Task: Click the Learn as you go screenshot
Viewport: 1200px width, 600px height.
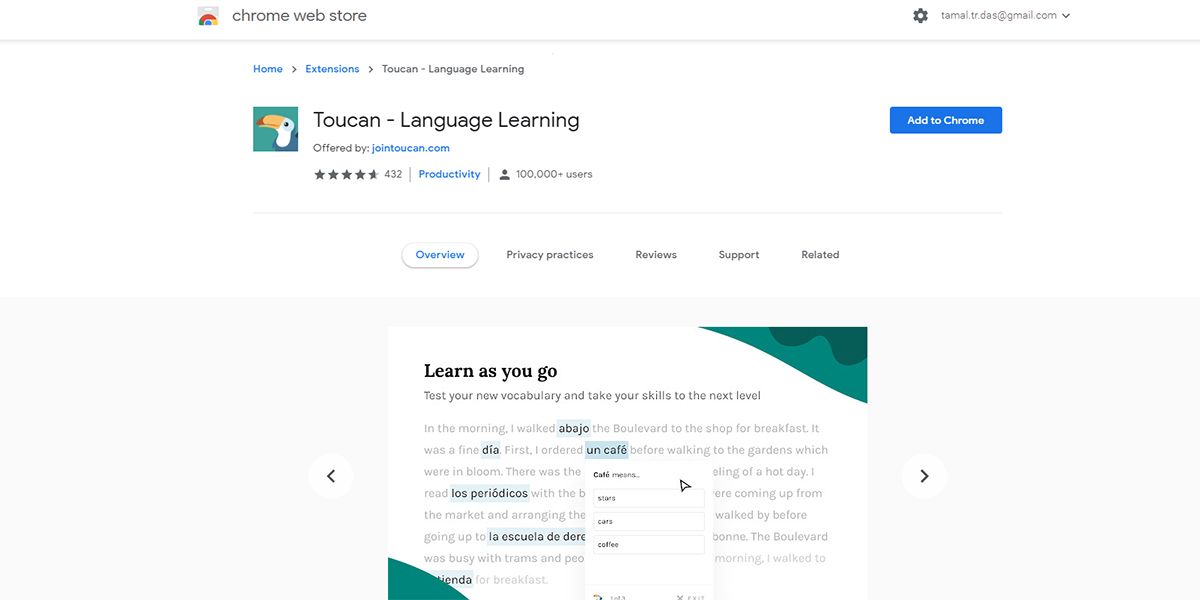Action: [x=628, y=463]
